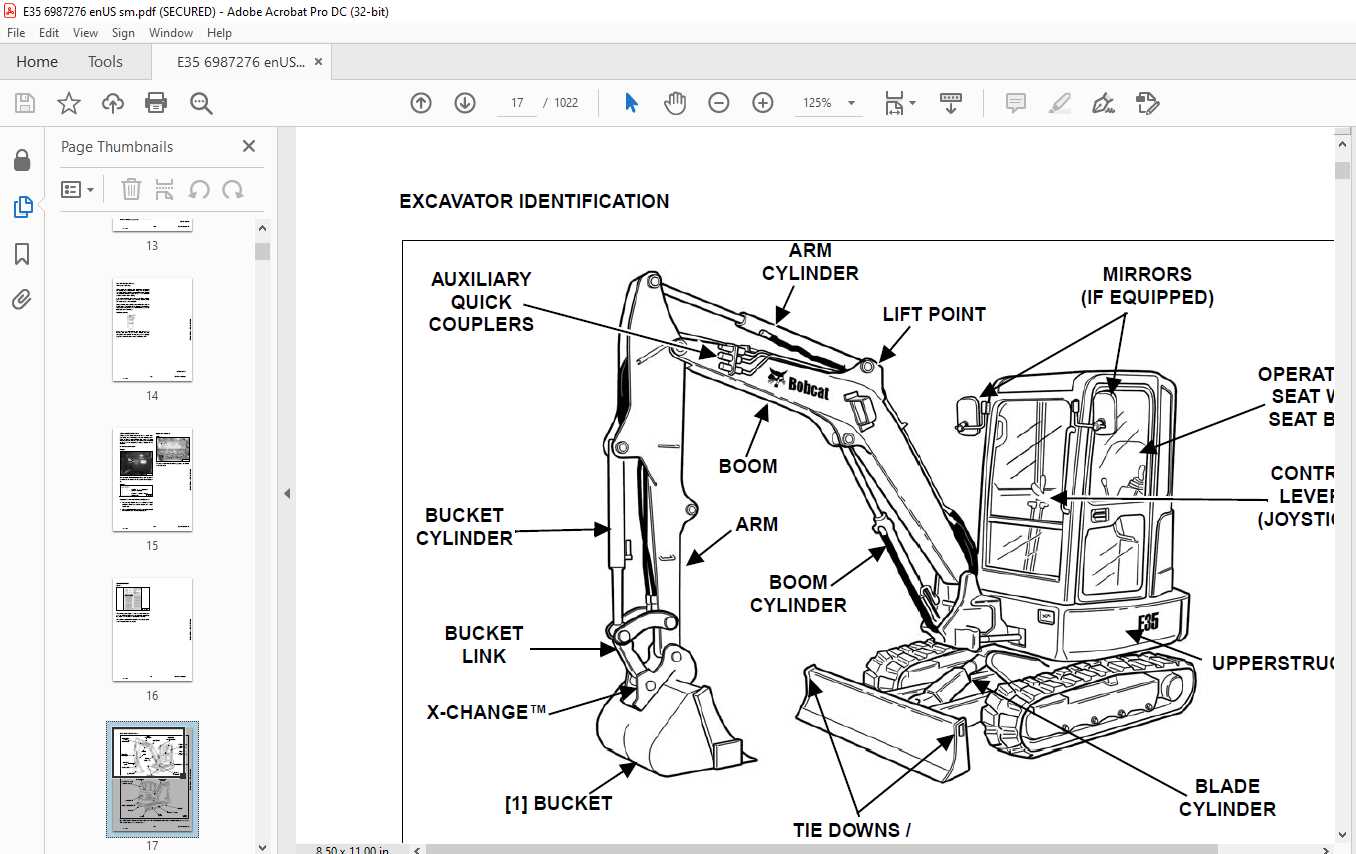
Task: Click the Save file icon
Action: point(25,103)
